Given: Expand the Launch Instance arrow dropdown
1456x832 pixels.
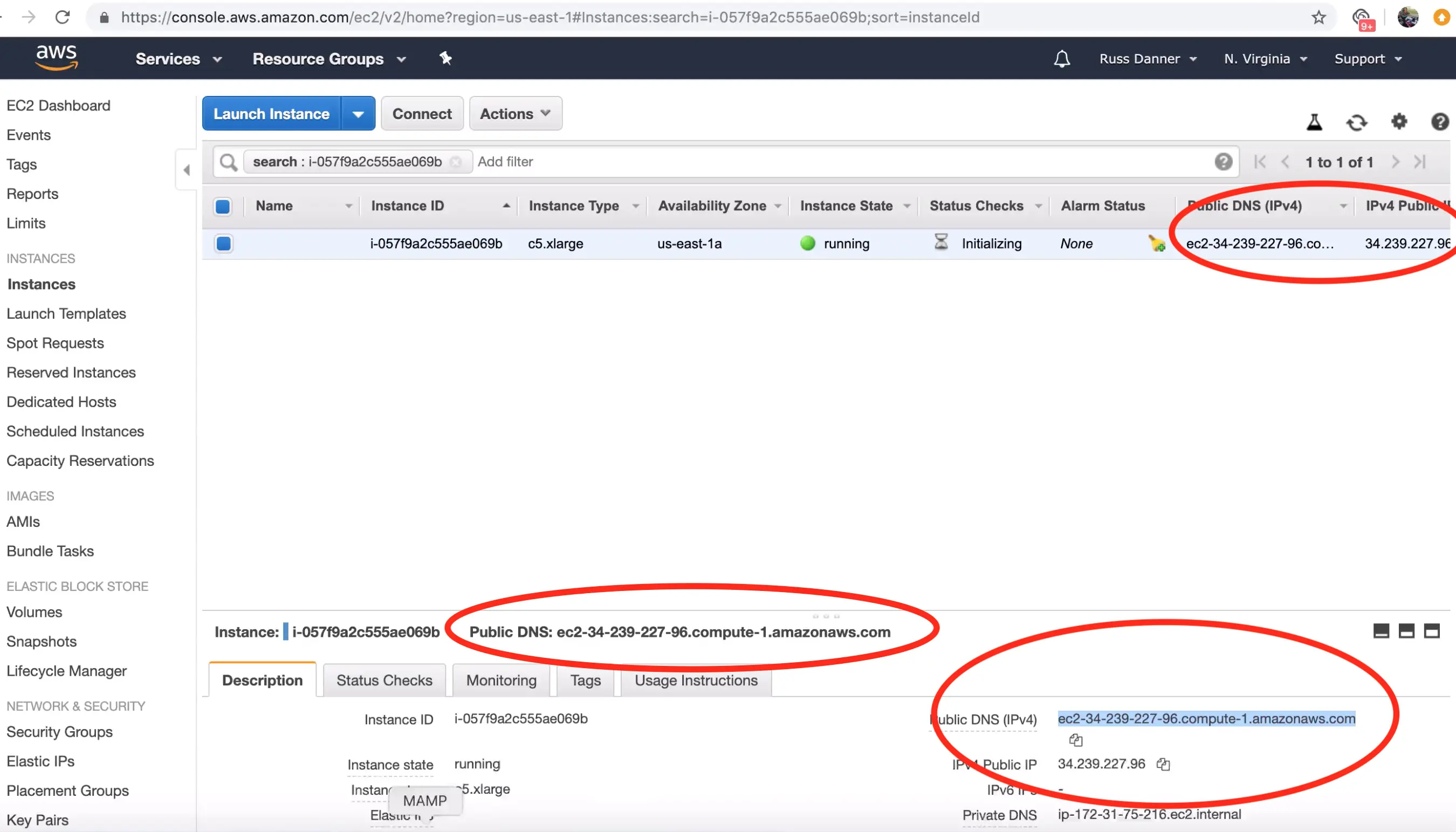Looking at the screenshot, I should click(358, 114).
